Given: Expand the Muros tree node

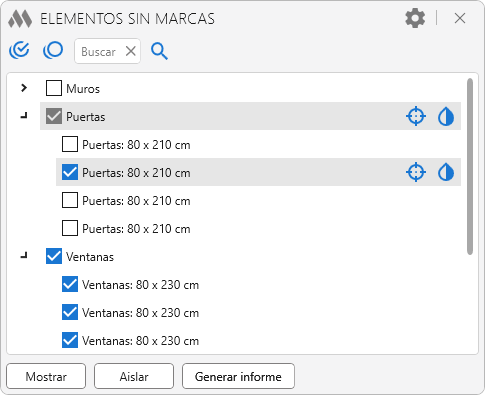Looking at the screenshot, I should coord(24,88).
